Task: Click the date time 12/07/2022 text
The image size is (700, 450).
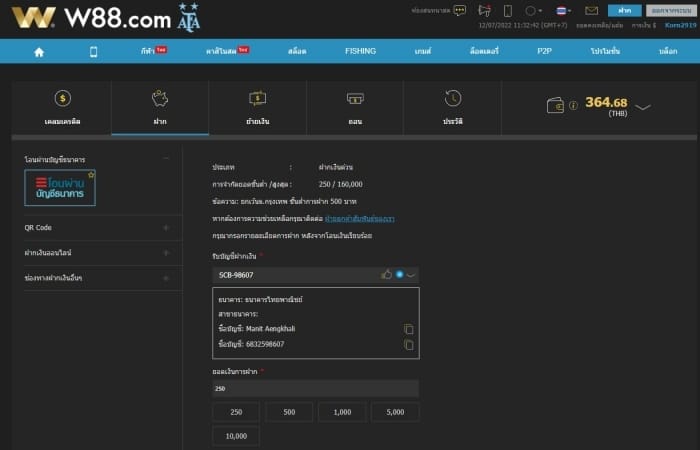Action: [523, 25]
